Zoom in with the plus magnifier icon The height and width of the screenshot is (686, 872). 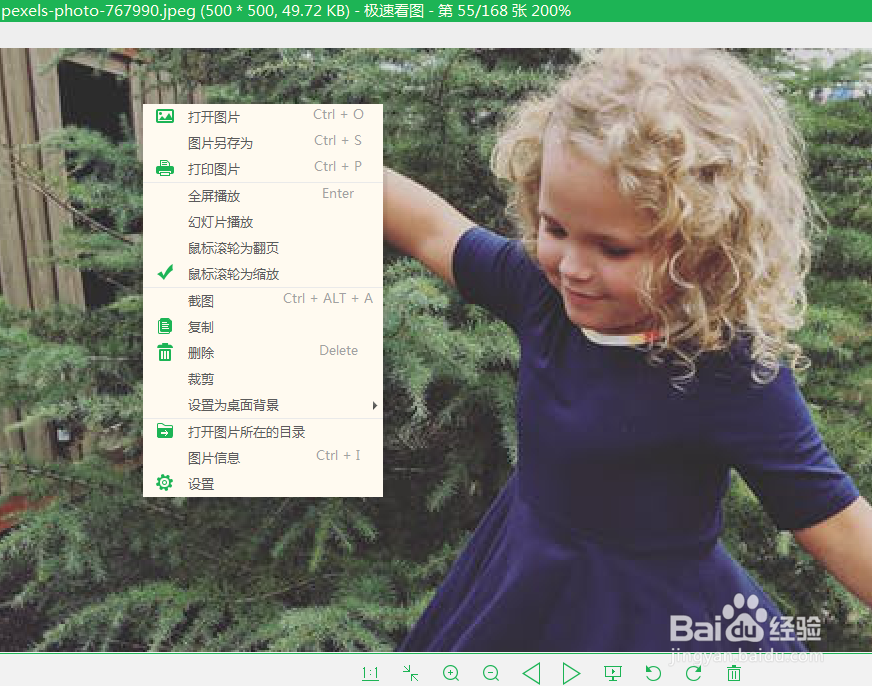coord(451,673)
